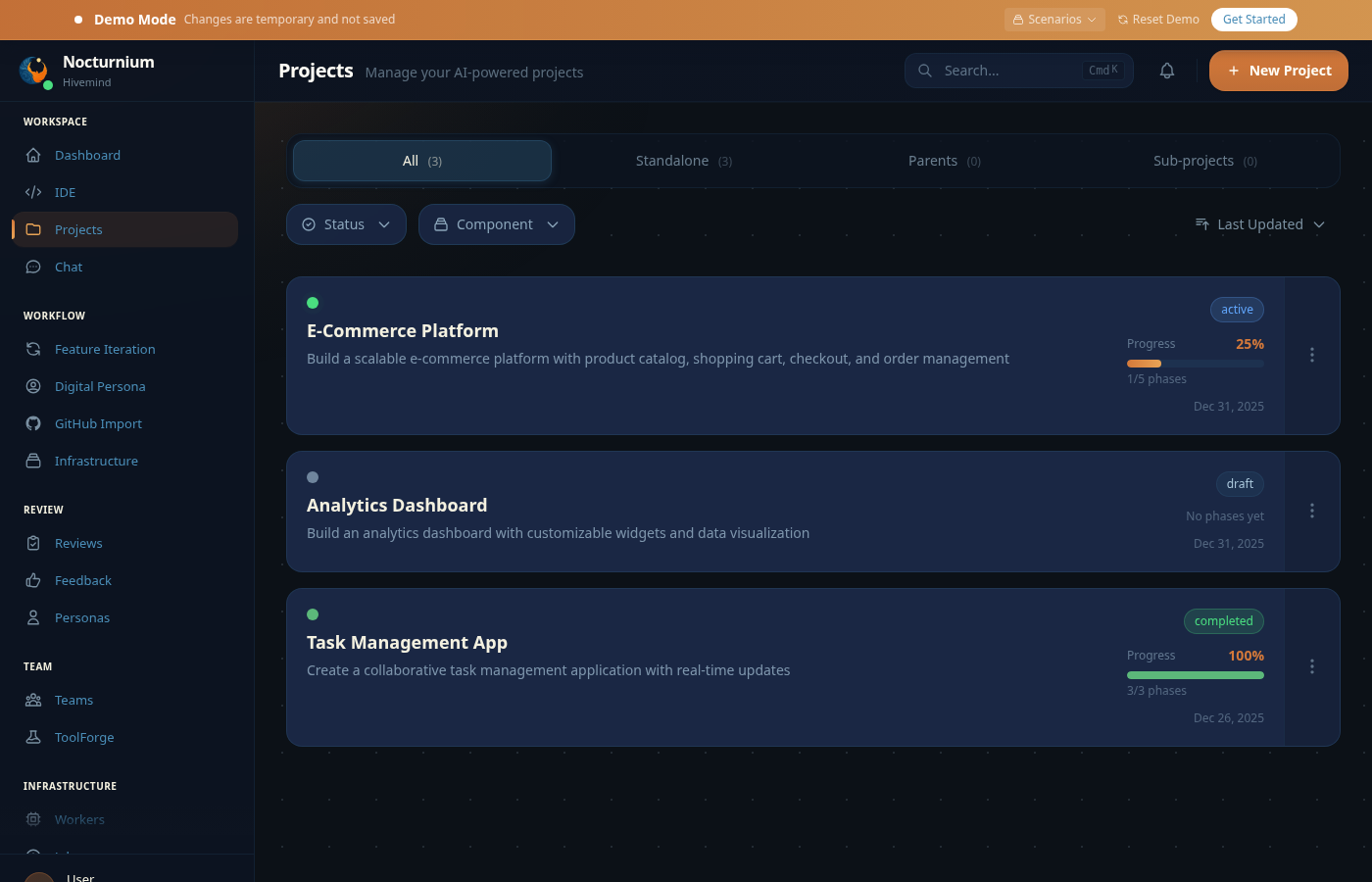Change the Last Updated sort order
1372x882 pixels.
tap(1260, 224)
